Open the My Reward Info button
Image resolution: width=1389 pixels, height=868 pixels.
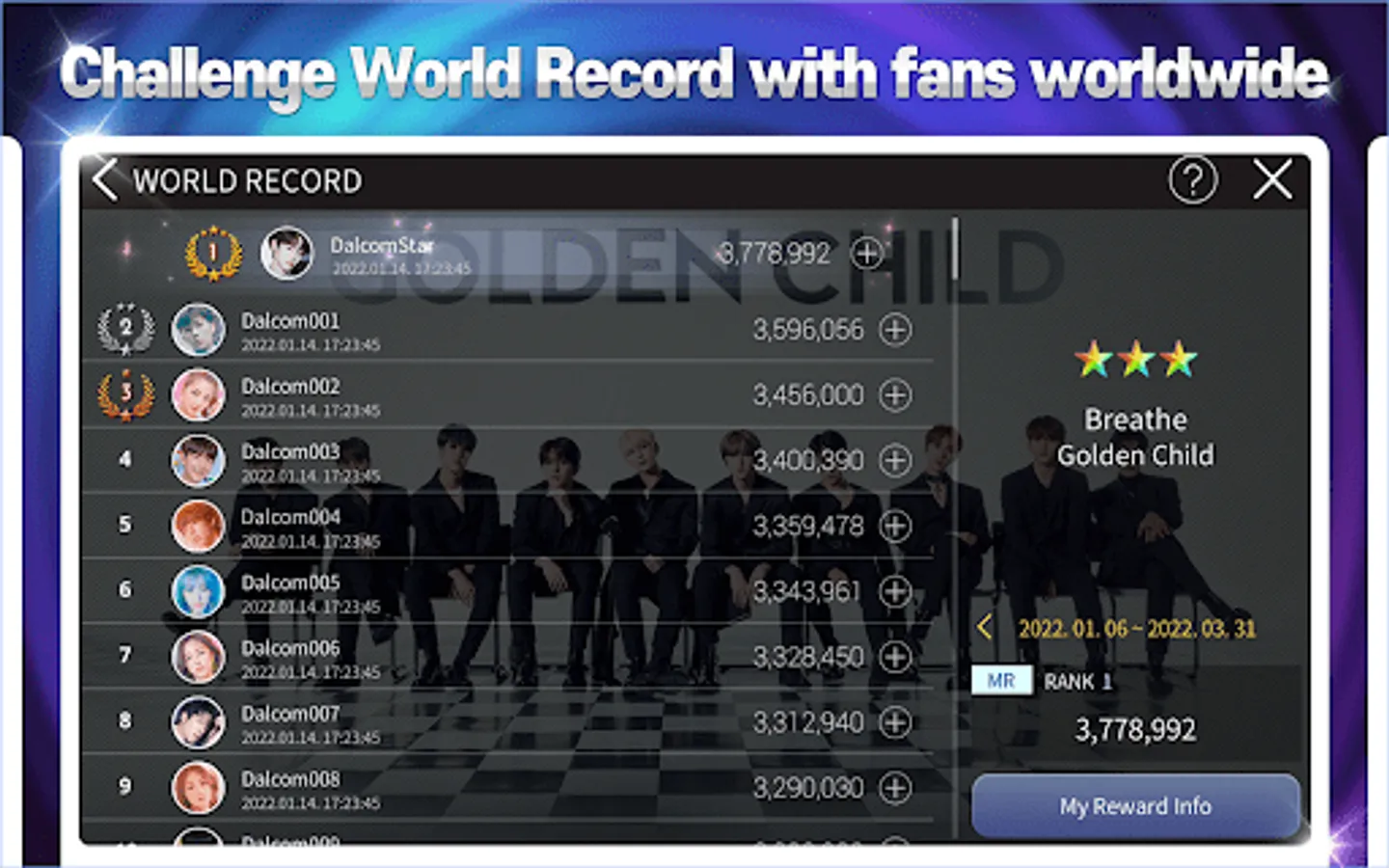click(1135, 806)
